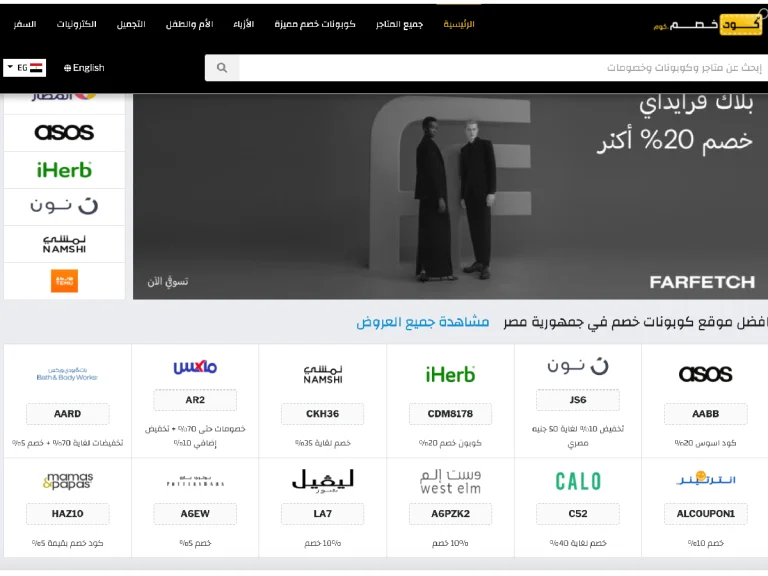The image size is (768, 576).
Task: Click the Mamas & Papas logo
Action: pos(68,480)
